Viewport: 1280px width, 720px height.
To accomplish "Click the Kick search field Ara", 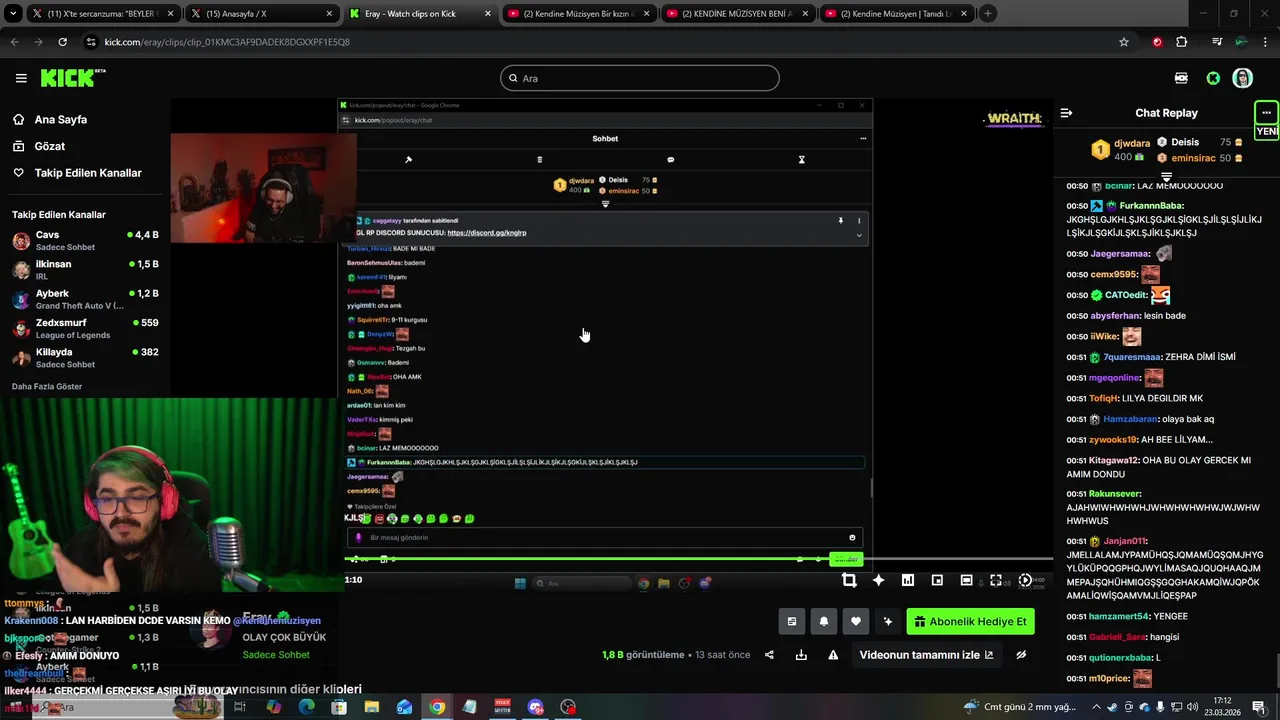I will pos(640,78).
